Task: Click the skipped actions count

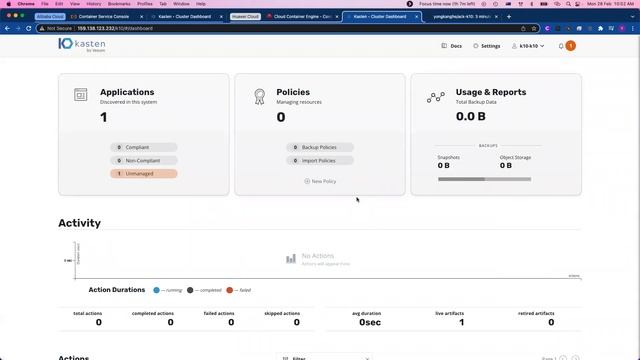Action: pos(297,322)
